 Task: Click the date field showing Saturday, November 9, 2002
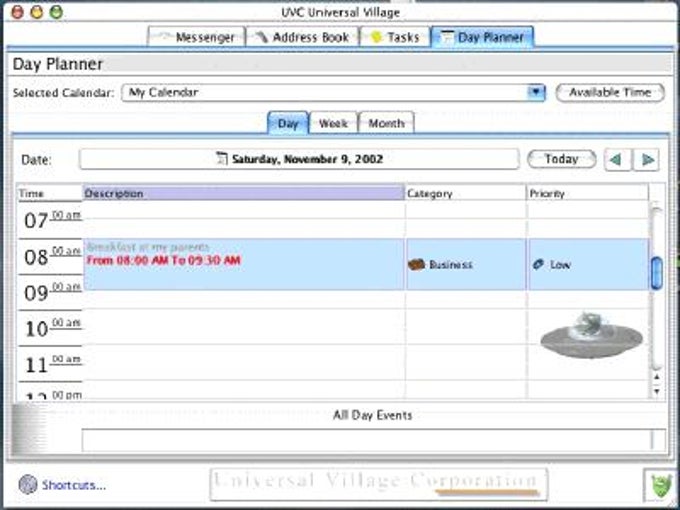[299, 159]
